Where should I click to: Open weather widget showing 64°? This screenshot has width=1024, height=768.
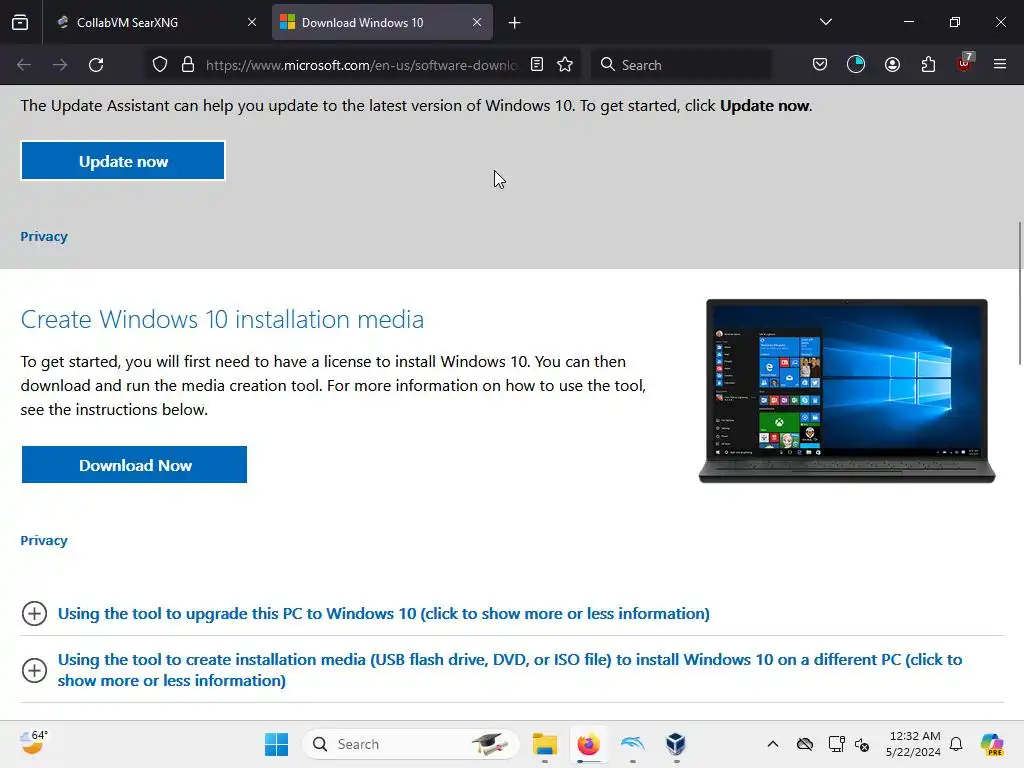tap(33, 743)
